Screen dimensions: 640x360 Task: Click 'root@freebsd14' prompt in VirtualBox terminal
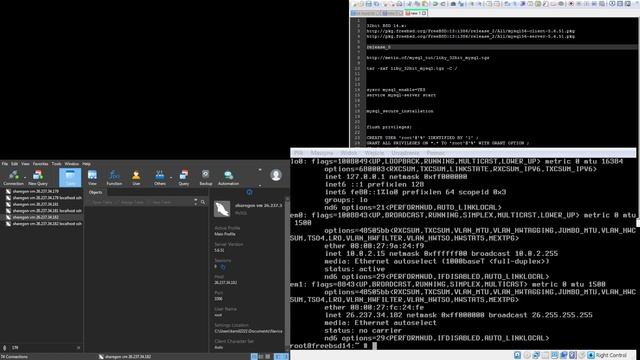[x=325, y=346]
